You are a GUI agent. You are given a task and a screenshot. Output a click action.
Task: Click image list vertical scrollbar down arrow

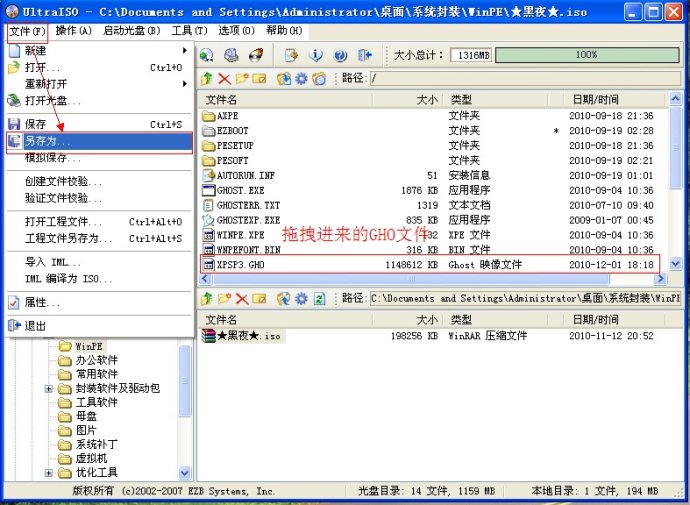[x=675, y=263]
